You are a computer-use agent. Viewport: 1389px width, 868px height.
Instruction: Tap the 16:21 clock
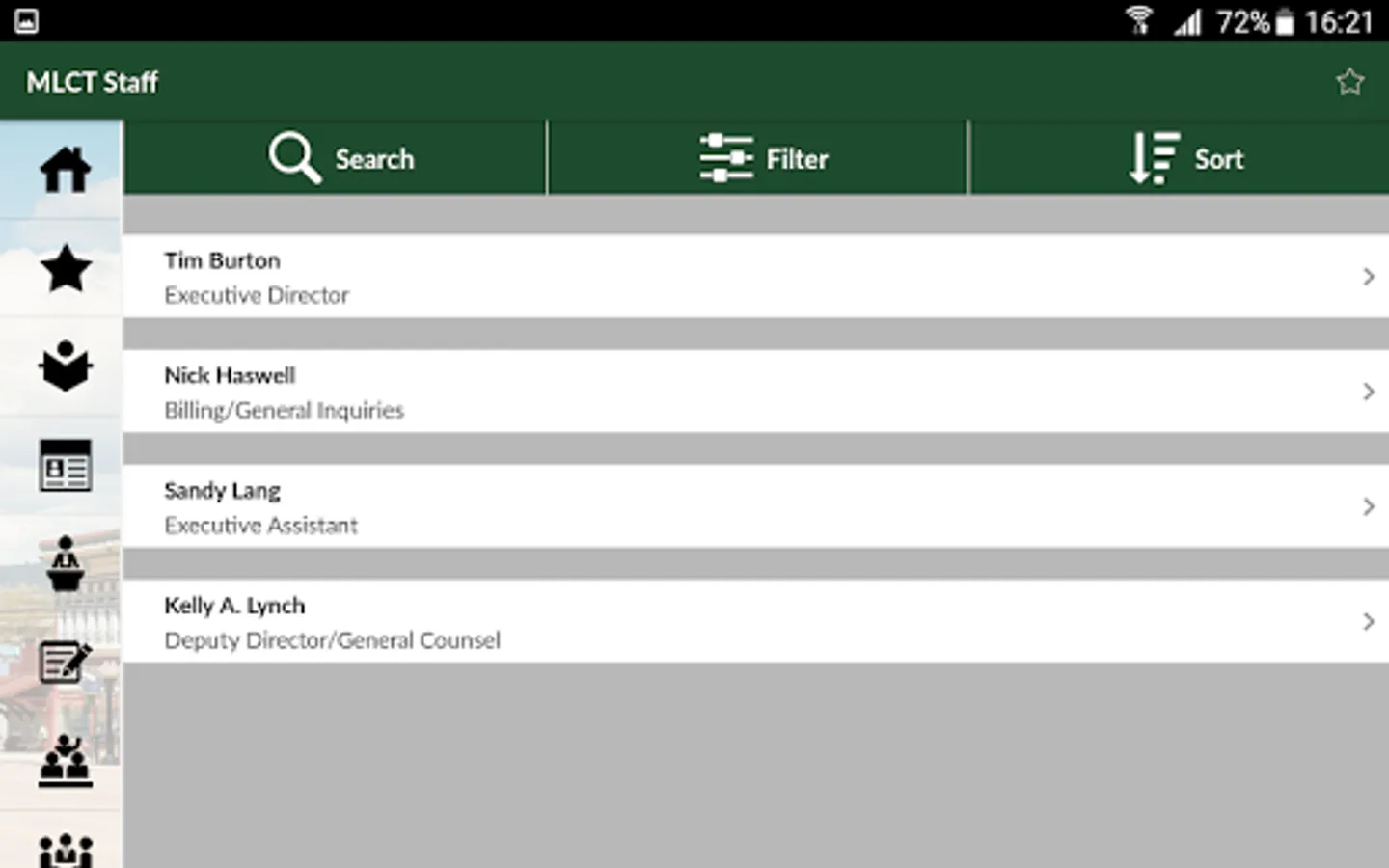point(1339,21)
